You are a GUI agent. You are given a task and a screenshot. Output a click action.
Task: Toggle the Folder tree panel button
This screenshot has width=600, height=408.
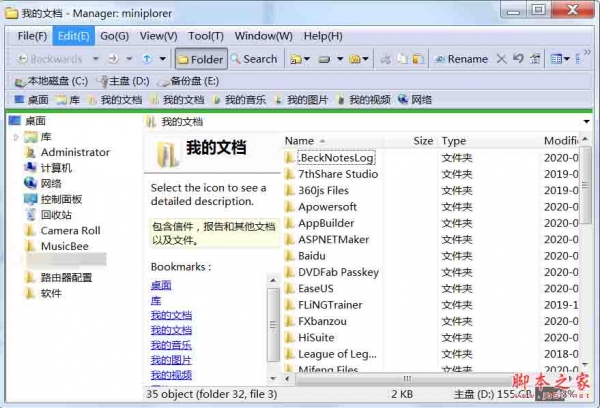click(x=200, y=59)
